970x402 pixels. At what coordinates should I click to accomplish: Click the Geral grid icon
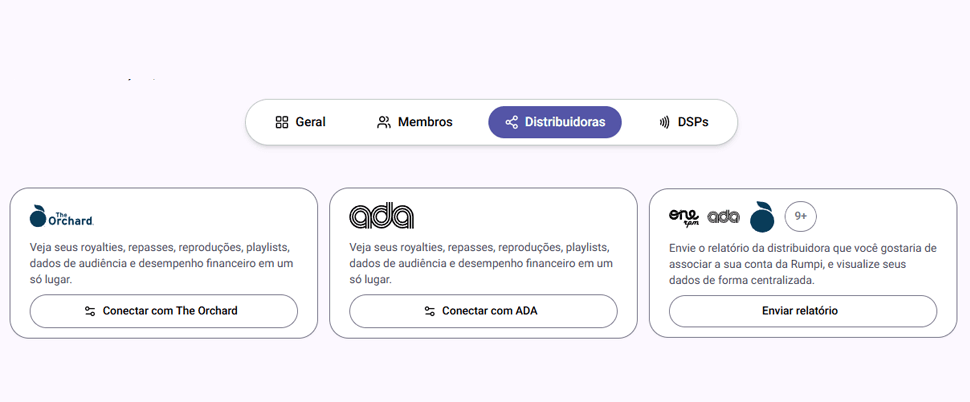pos(282,122)
